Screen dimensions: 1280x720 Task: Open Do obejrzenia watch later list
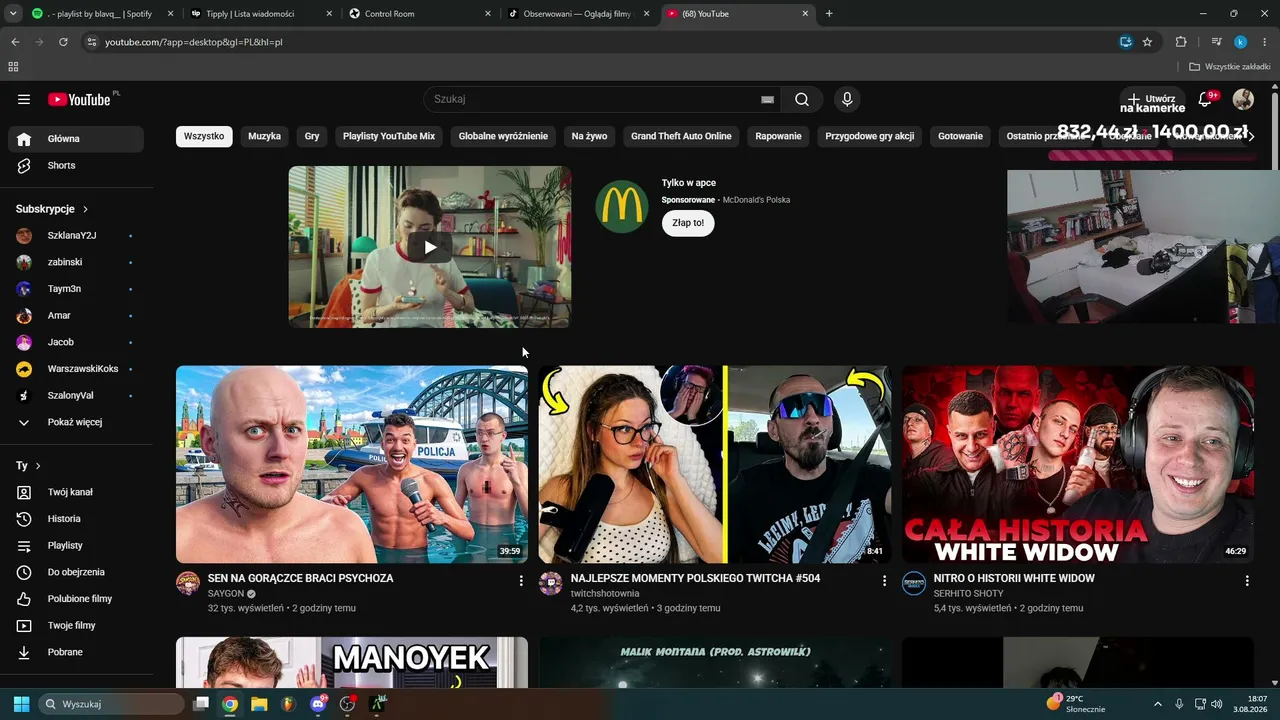pos(76,572)
